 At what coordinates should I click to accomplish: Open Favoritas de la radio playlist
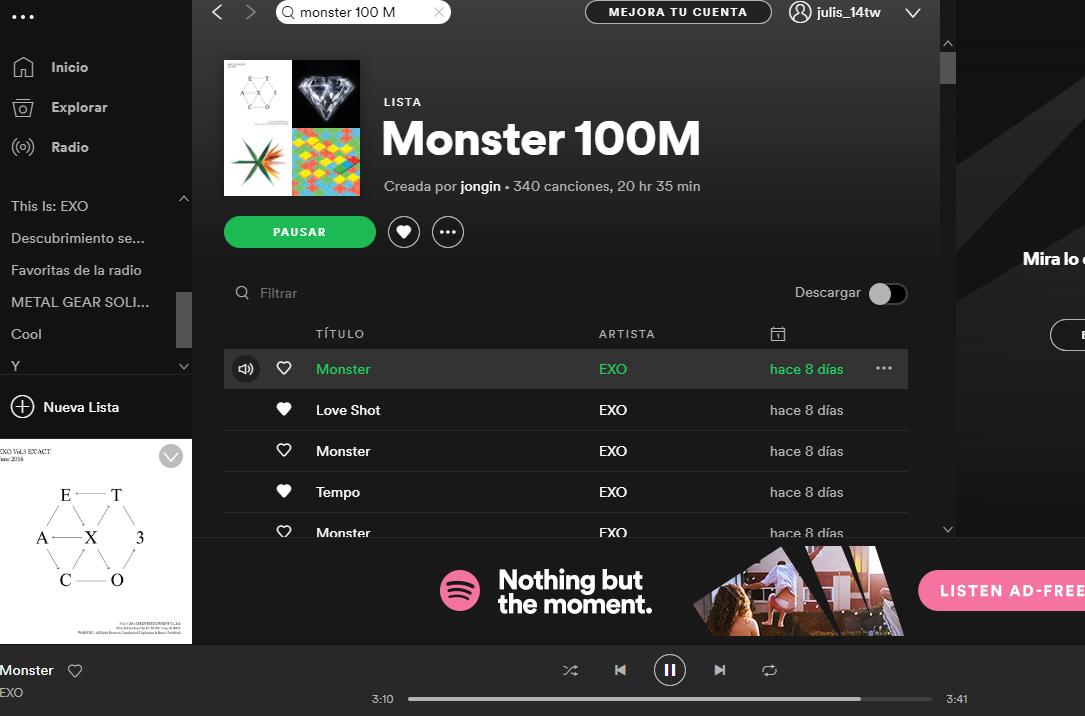point(76,270)
